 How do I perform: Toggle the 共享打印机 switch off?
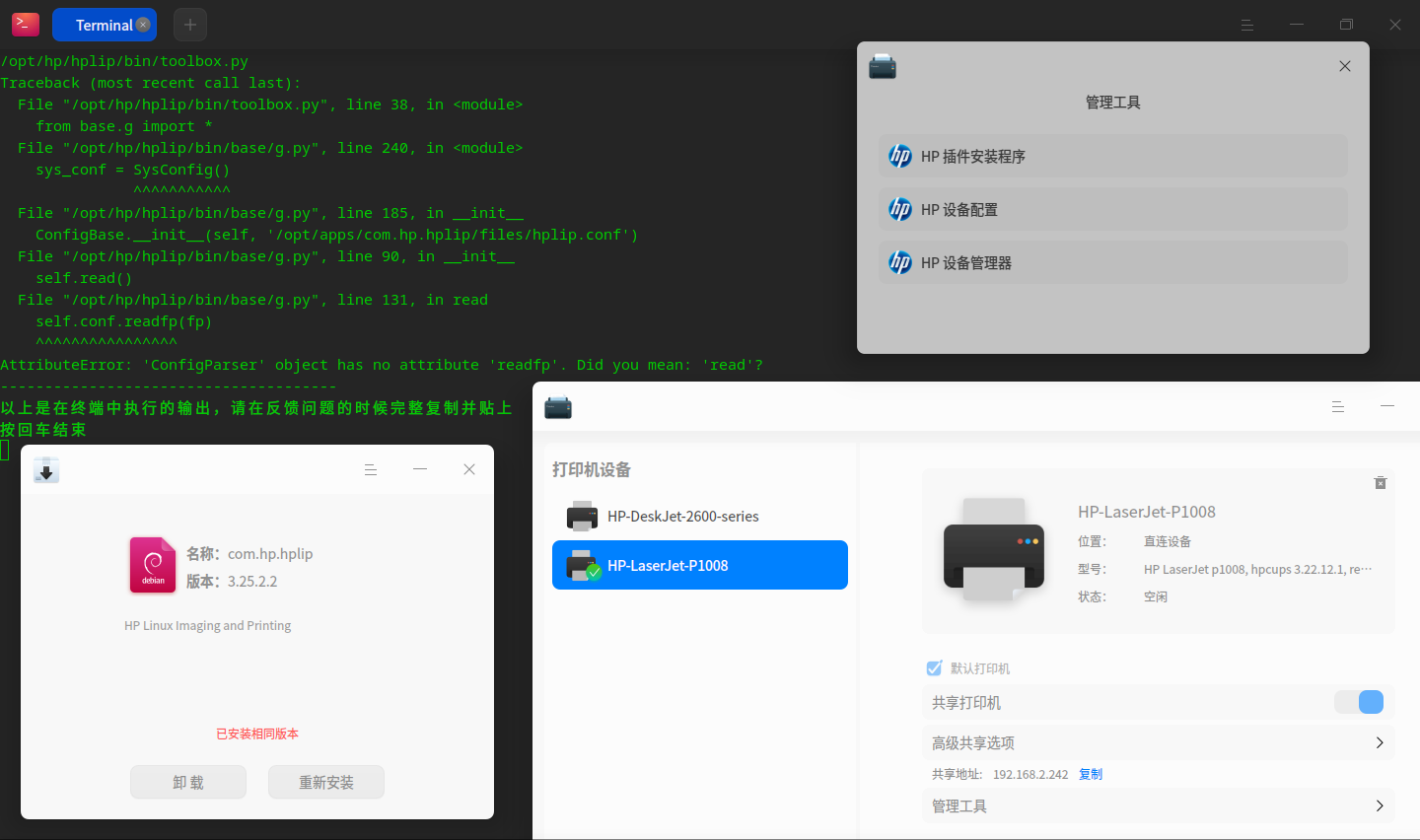[x=1359, y=702]
